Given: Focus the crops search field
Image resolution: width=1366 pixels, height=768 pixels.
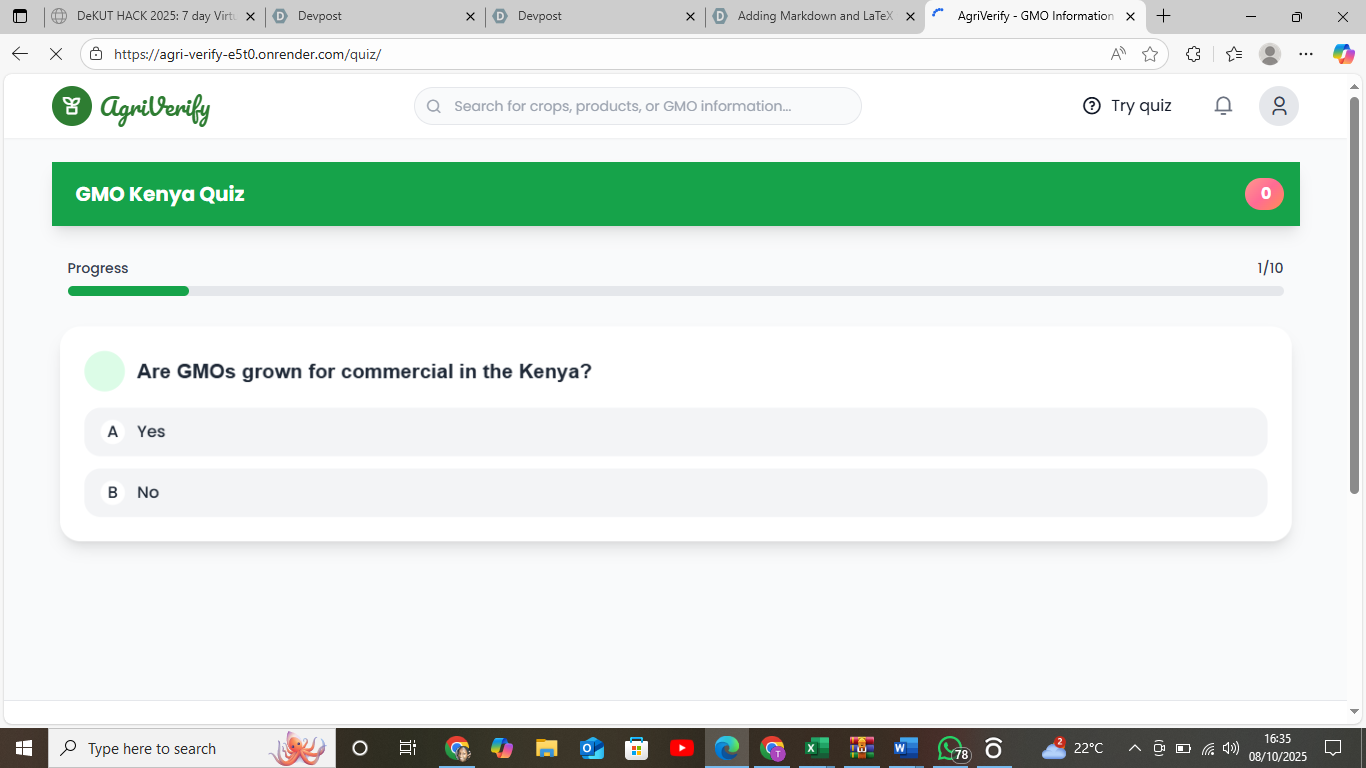Looking at the screenshot, I should point(638,106).
